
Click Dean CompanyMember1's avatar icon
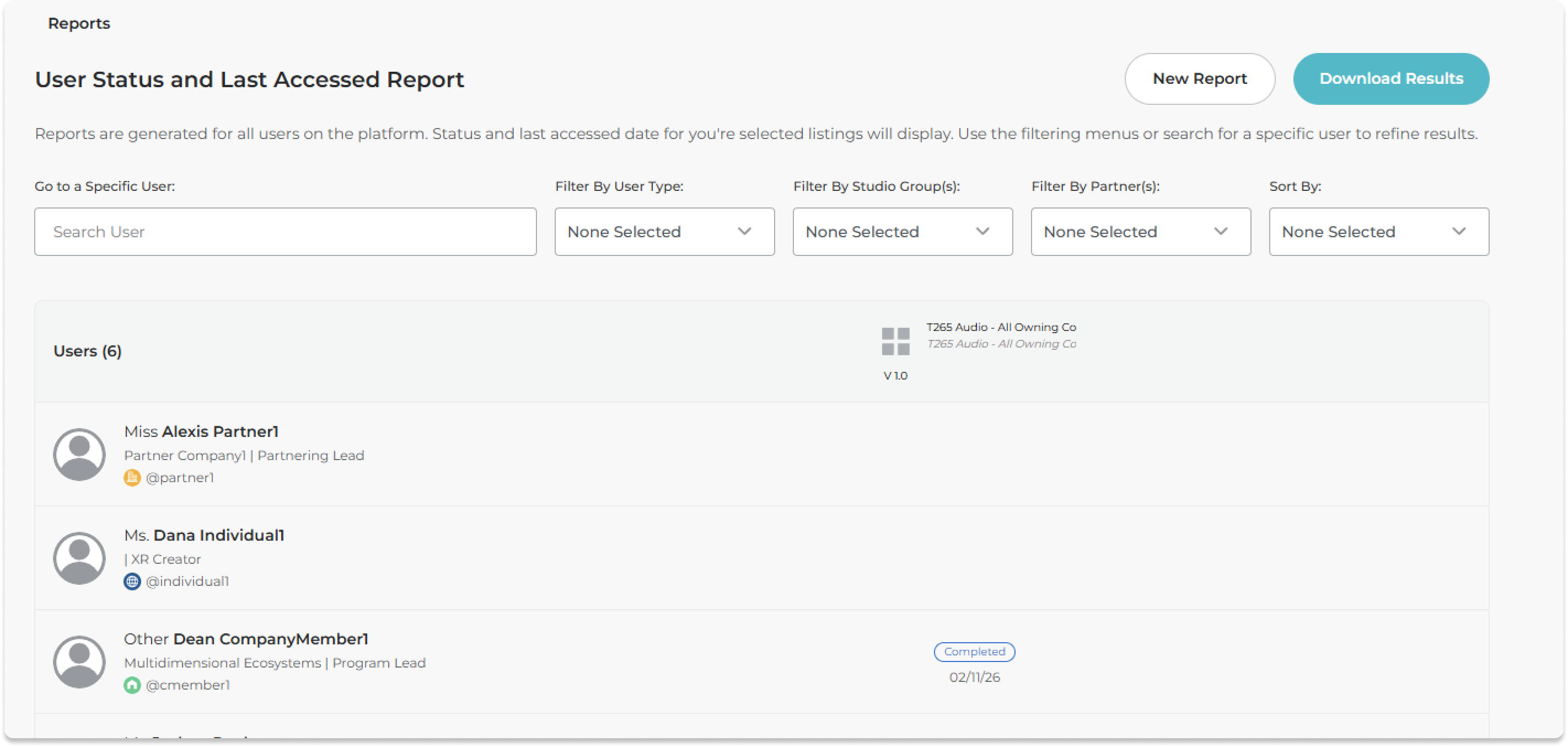point(79,661)
